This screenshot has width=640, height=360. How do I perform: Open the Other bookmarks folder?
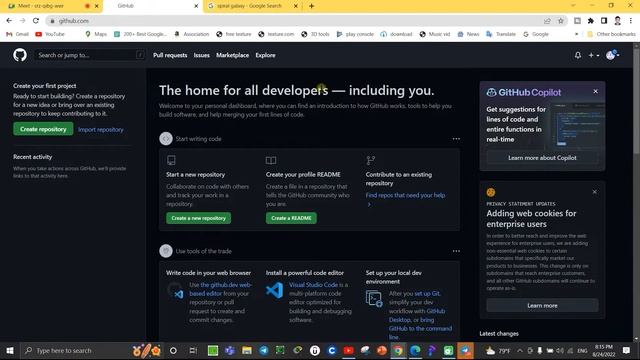(611, 34)
